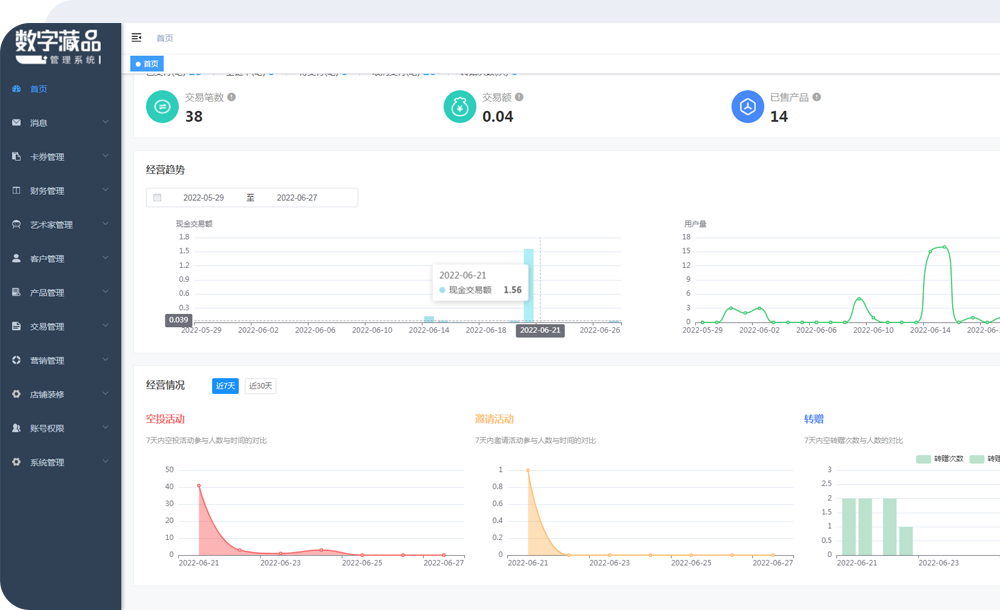Click the 产品管理 sidebar icon
Screen dimensions: 1000x610
click(x=17, y=292)
